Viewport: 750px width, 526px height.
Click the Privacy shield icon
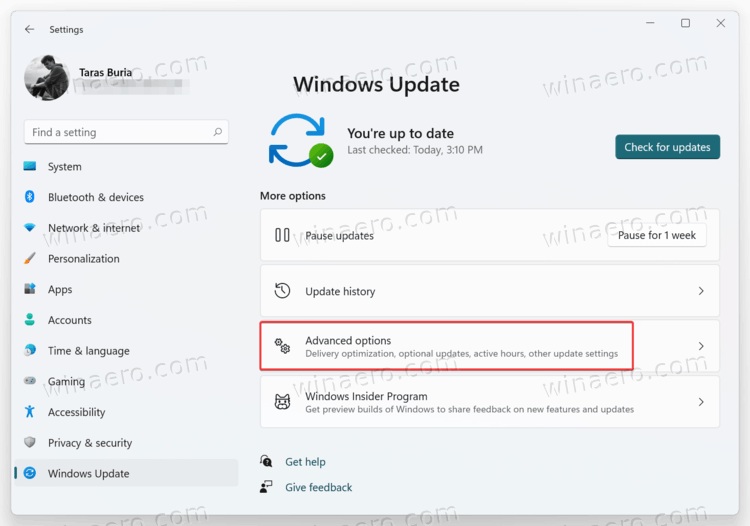click(x=30, y=442)
